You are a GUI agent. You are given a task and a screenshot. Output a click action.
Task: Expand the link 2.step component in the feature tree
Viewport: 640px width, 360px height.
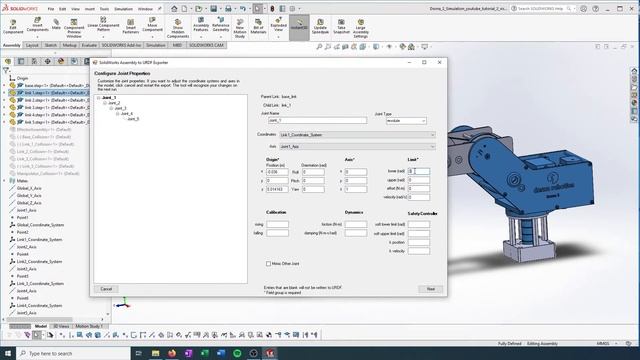4,100
